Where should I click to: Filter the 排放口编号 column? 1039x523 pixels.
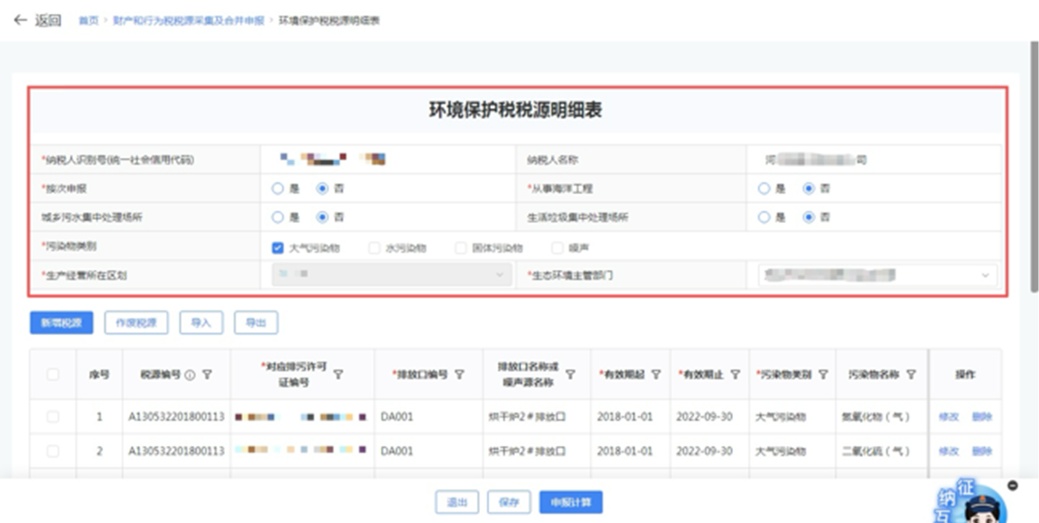pyautogui.click(x=459, y=375)
